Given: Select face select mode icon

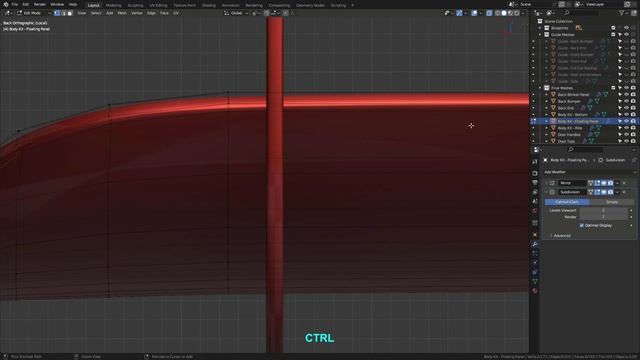Looking at the screenshot, I should [x=70, y=13].
